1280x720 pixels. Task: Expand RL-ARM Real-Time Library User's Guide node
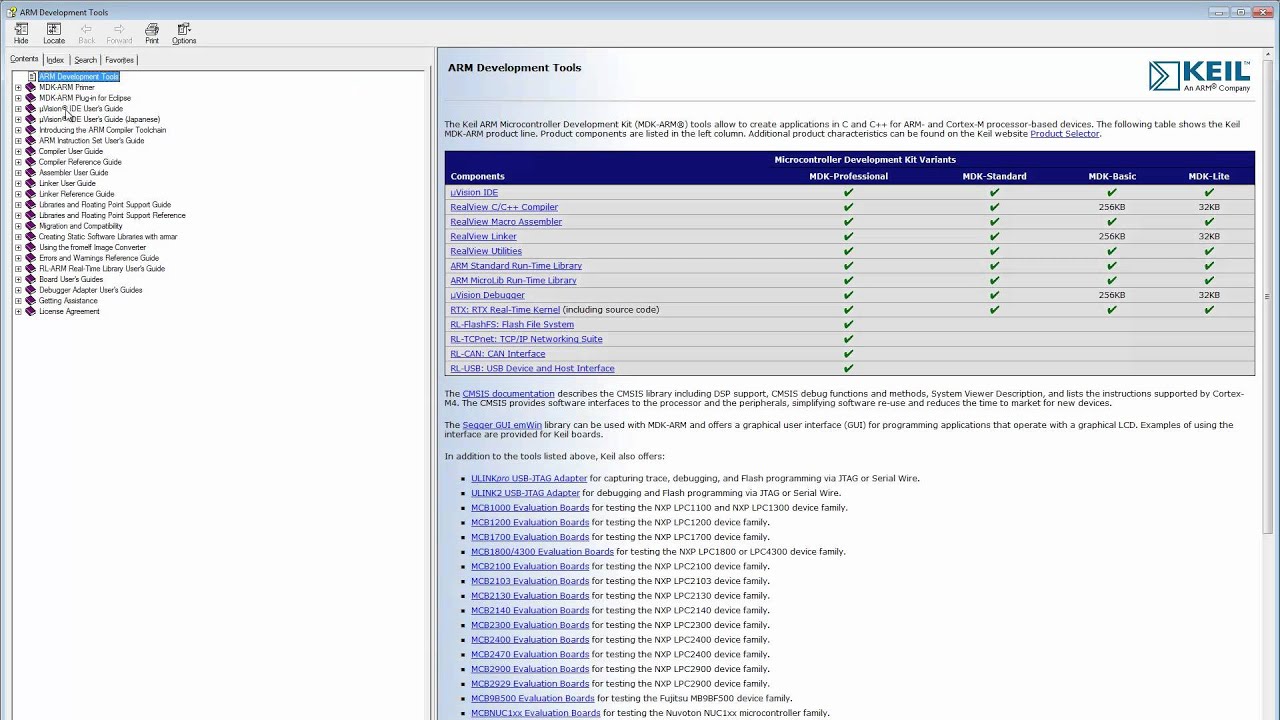click(18, 268)
